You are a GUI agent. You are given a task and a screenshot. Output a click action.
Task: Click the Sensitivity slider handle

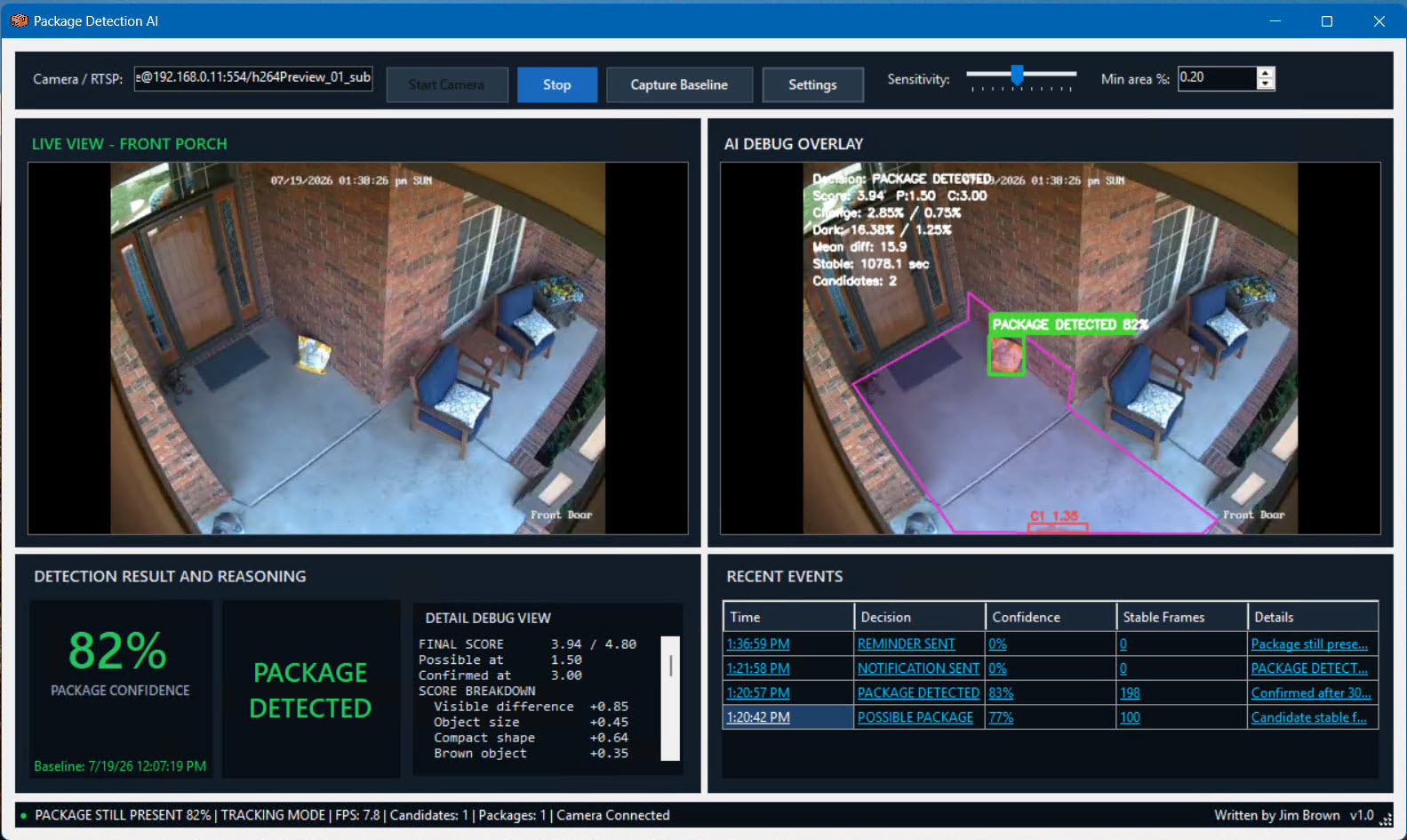[x=1017, y=75]
